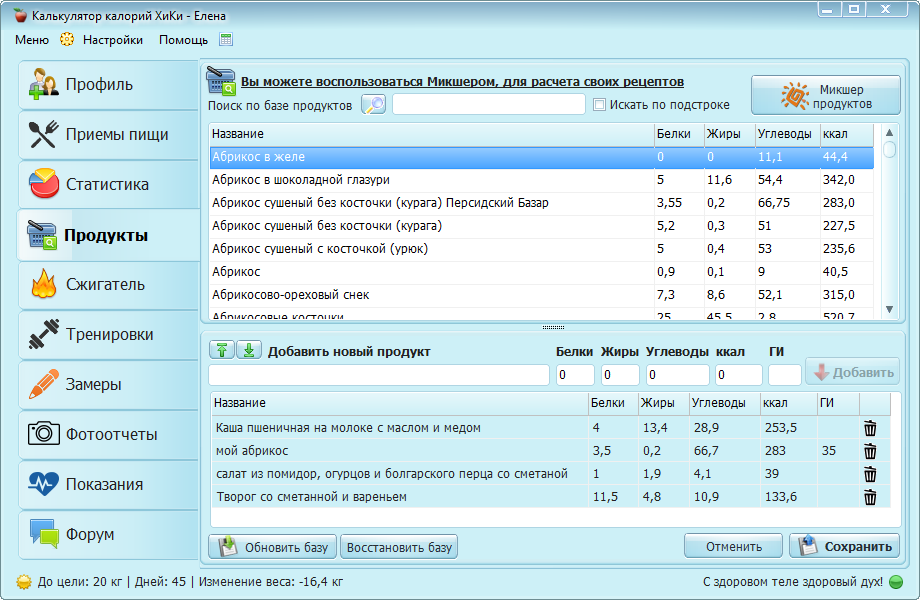
Task: Open the Меню menu
Action: pyautogui.click(x=32, y=40)
